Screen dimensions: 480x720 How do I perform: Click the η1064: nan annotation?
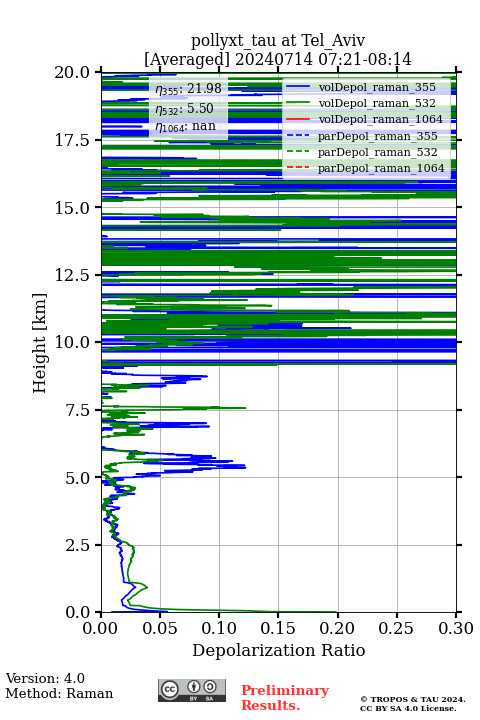(185, 127)
